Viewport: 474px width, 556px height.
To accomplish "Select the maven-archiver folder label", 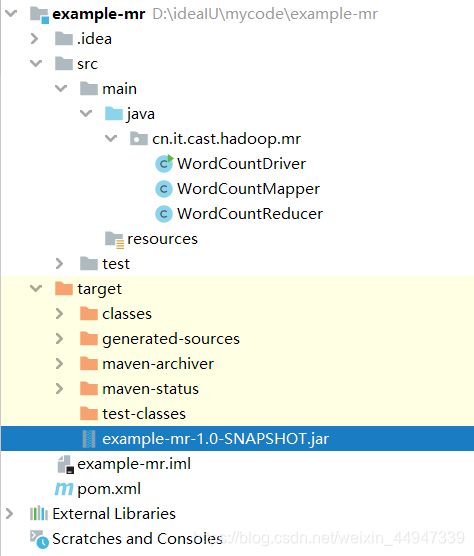I will click(158, 364).
